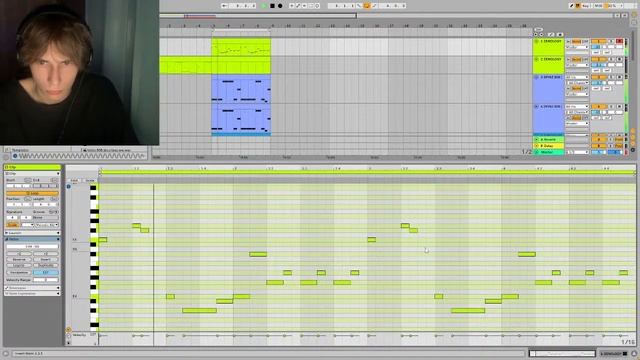Set track 1 monitor to Auto
Viewport: 640px width, 360px height.
[576, 42]
